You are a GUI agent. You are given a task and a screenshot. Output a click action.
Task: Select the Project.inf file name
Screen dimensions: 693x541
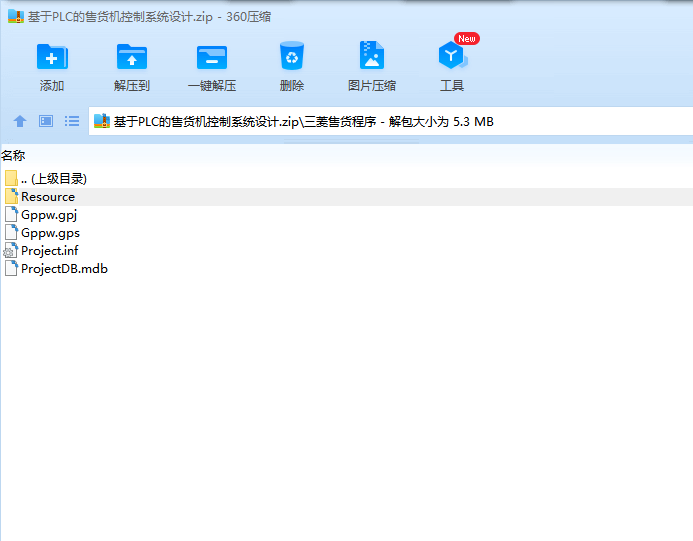[x=50, y=251]
